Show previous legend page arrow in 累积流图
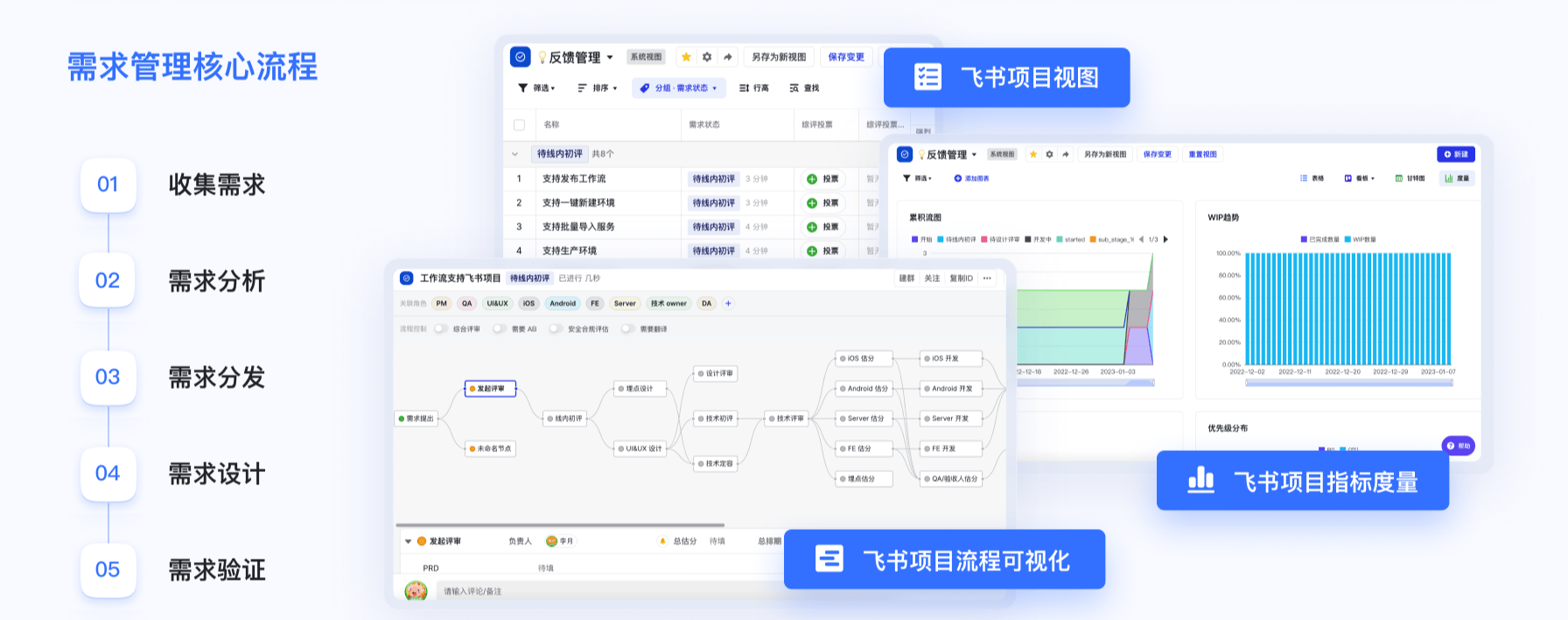This screenshot has height=620, width=1568. tap(1141, 239)
